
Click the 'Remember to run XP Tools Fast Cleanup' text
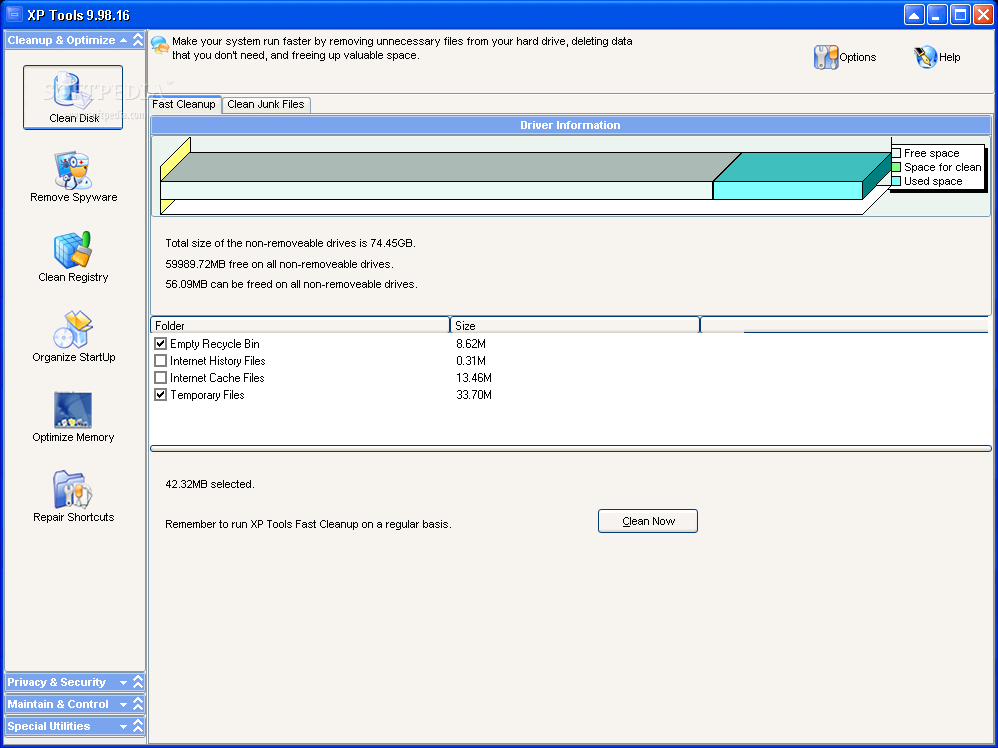(308, 525)
